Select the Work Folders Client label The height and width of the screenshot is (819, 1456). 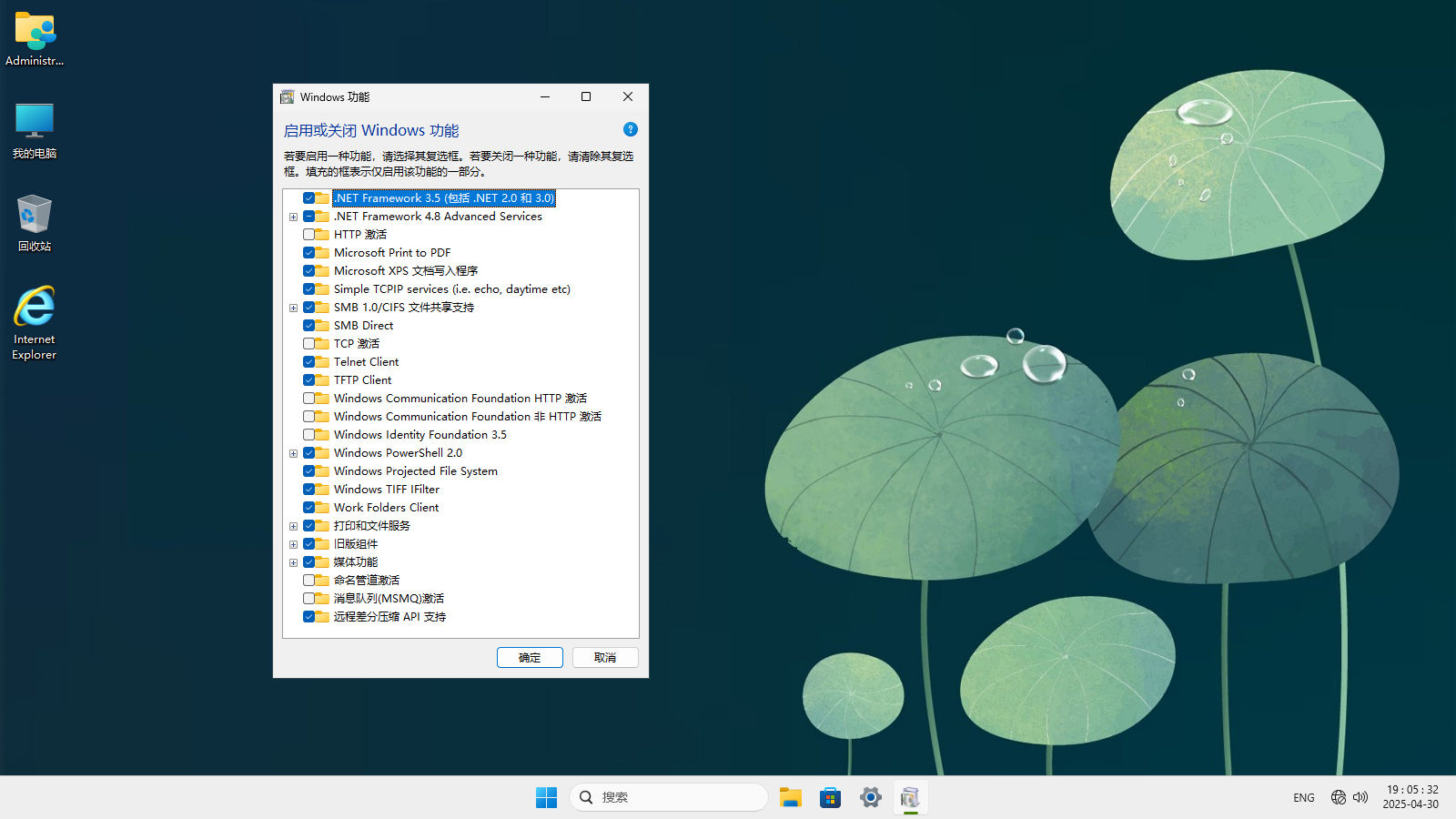pos(386,507)
